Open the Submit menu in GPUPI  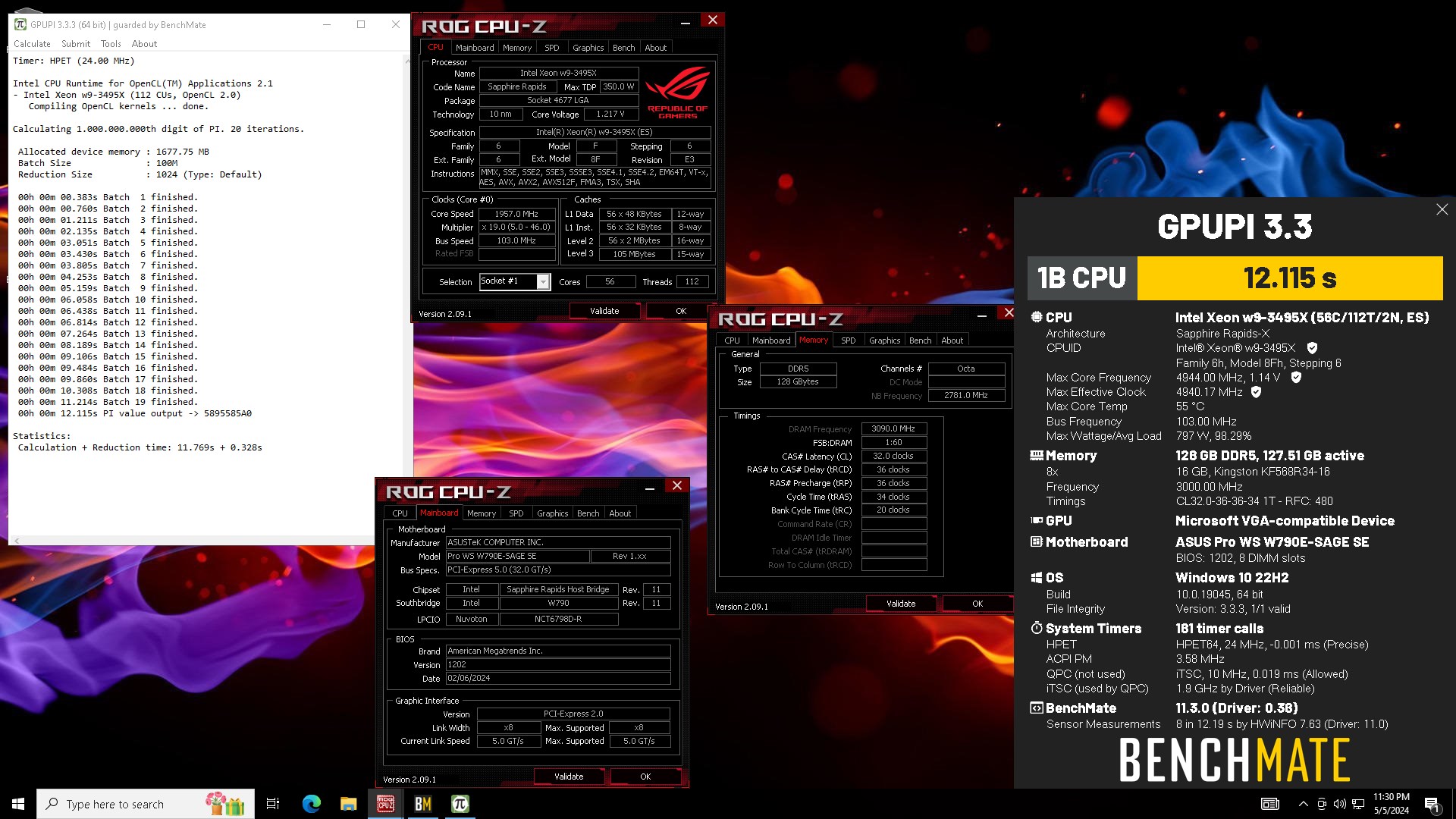click(76, 44)
